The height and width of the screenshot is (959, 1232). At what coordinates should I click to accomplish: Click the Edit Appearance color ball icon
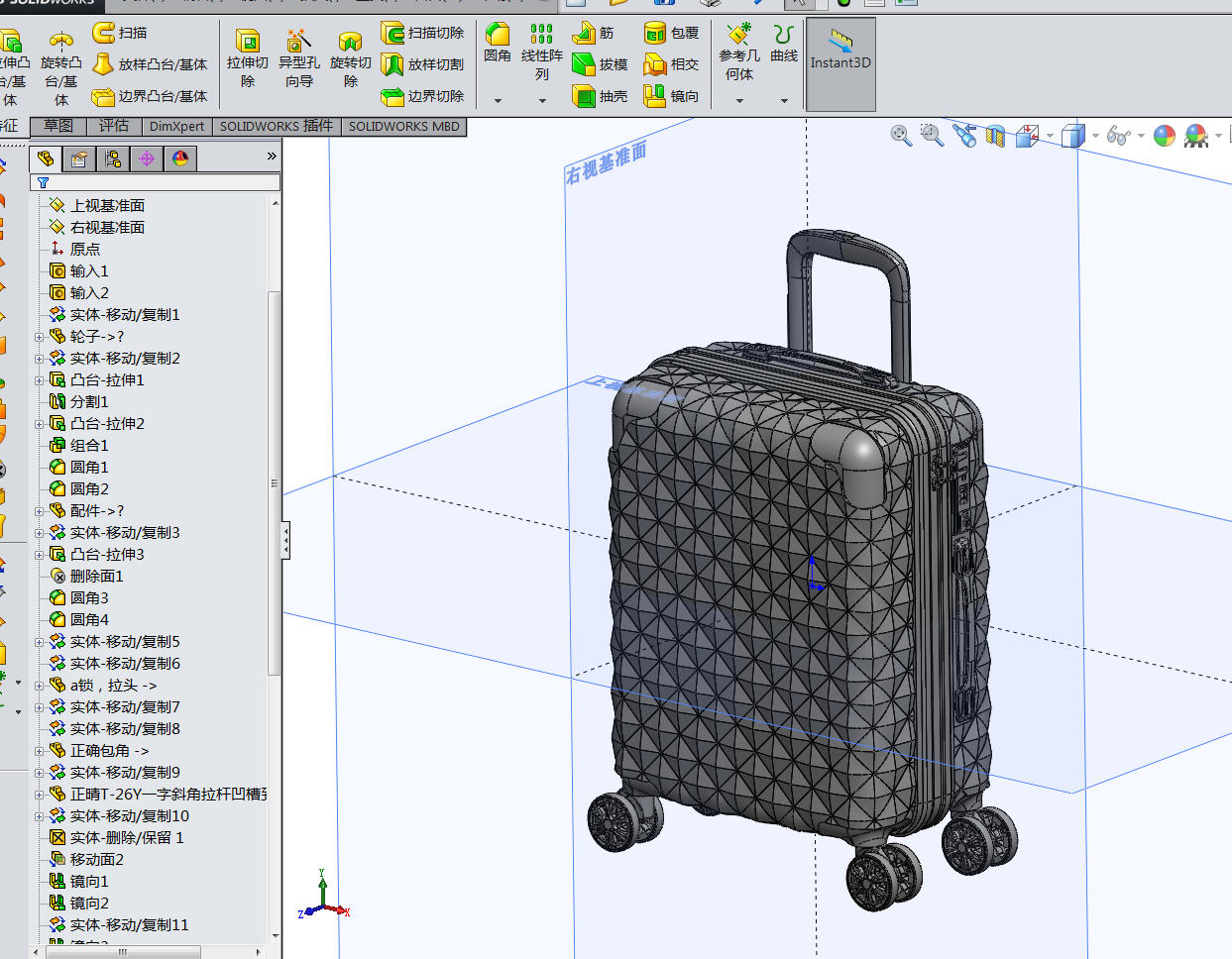1165,136
